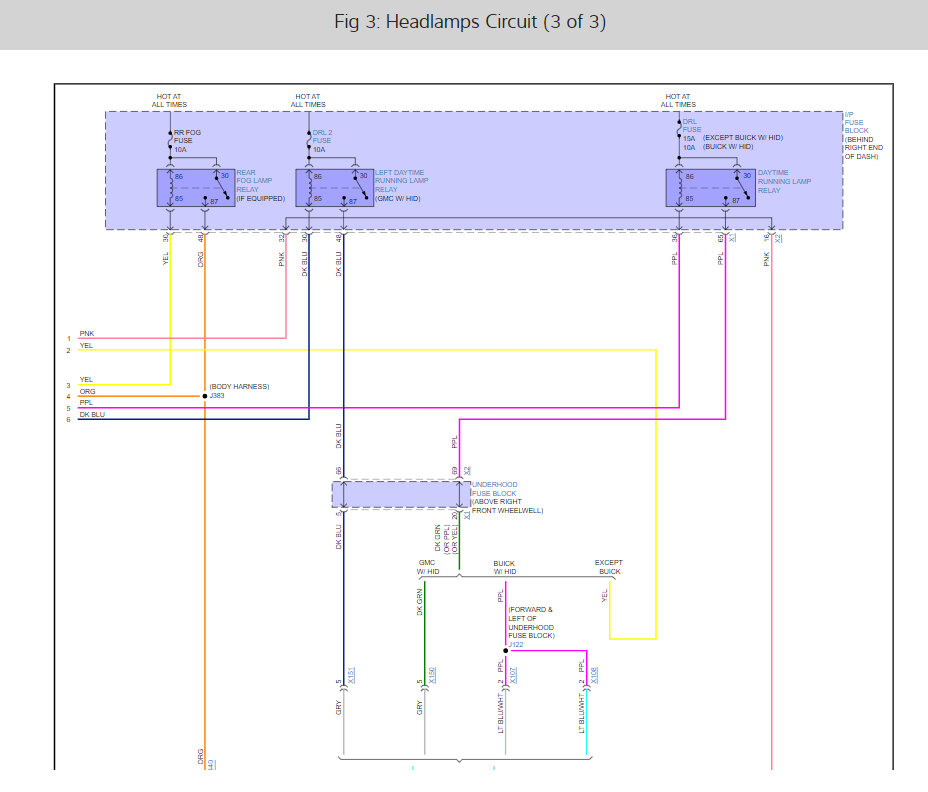
Task: Click the '(GMC W/ HID)' relay note
Action: 398,198
